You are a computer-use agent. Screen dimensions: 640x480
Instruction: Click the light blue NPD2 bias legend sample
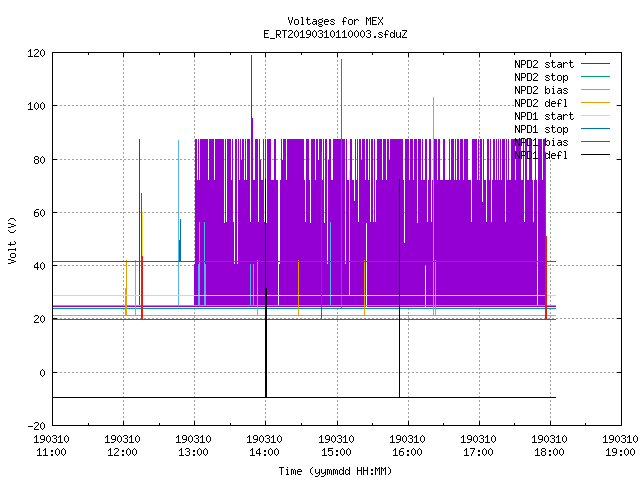coord(595,89)
